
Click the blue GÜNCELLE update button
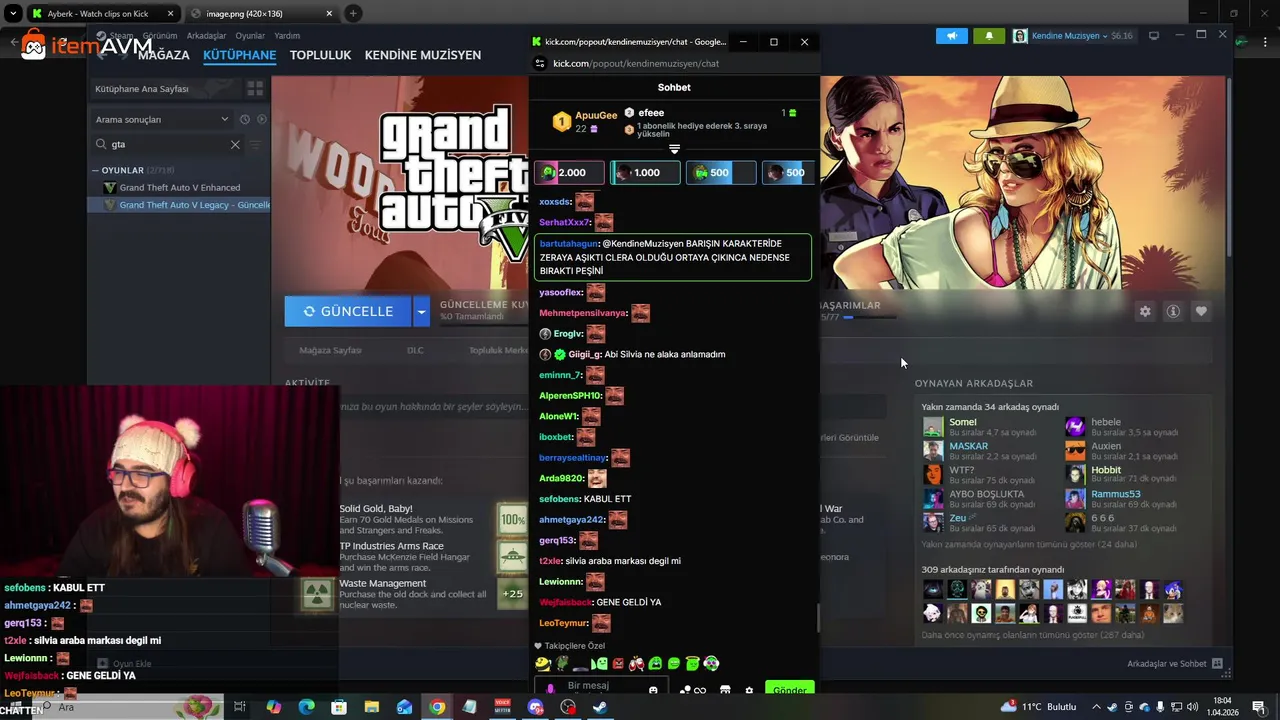click(x=348, y=311)
